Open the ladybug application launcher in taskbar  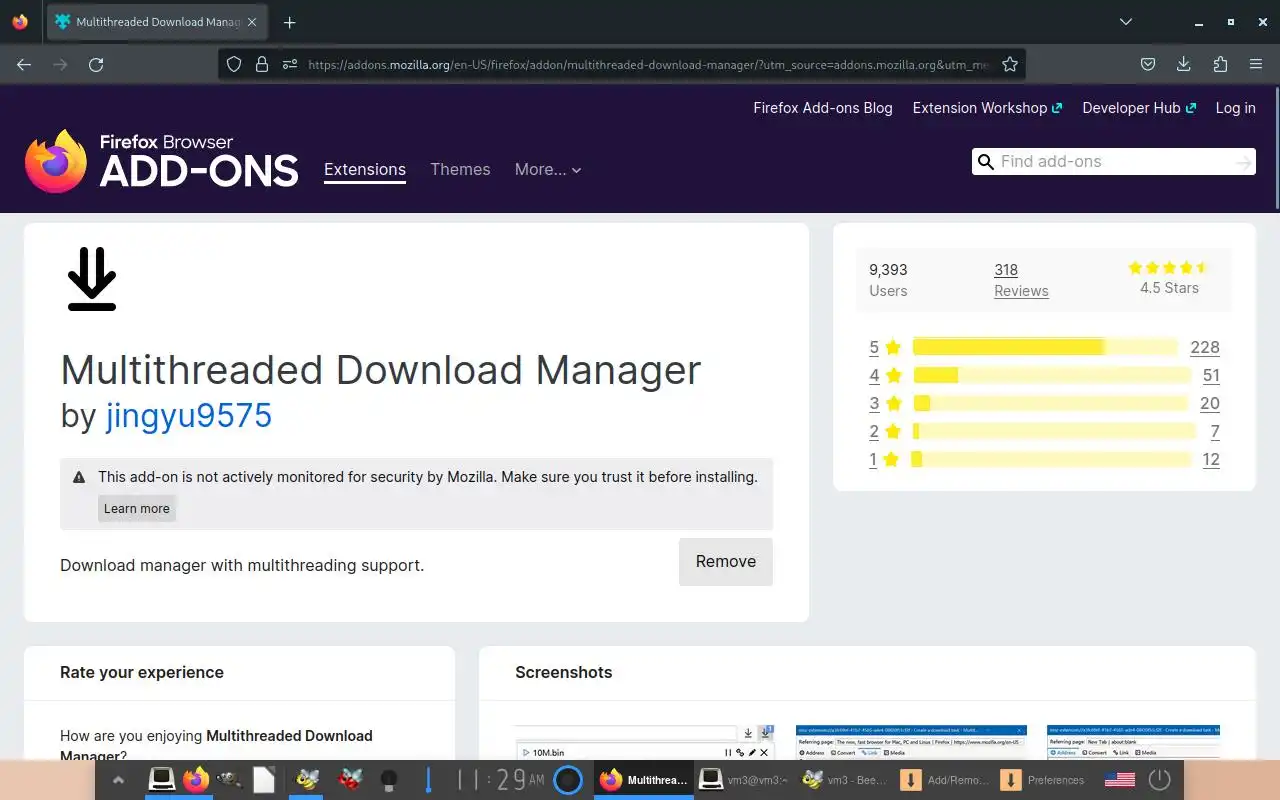(349, 780)
